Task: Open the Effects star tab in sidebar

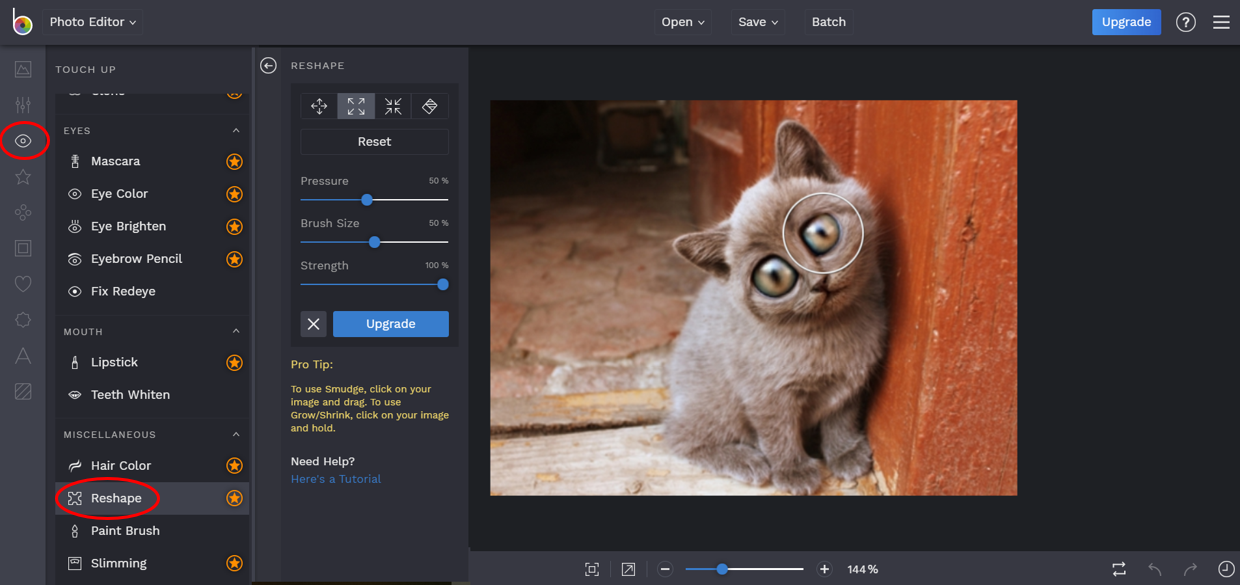Action: (23, 177)
